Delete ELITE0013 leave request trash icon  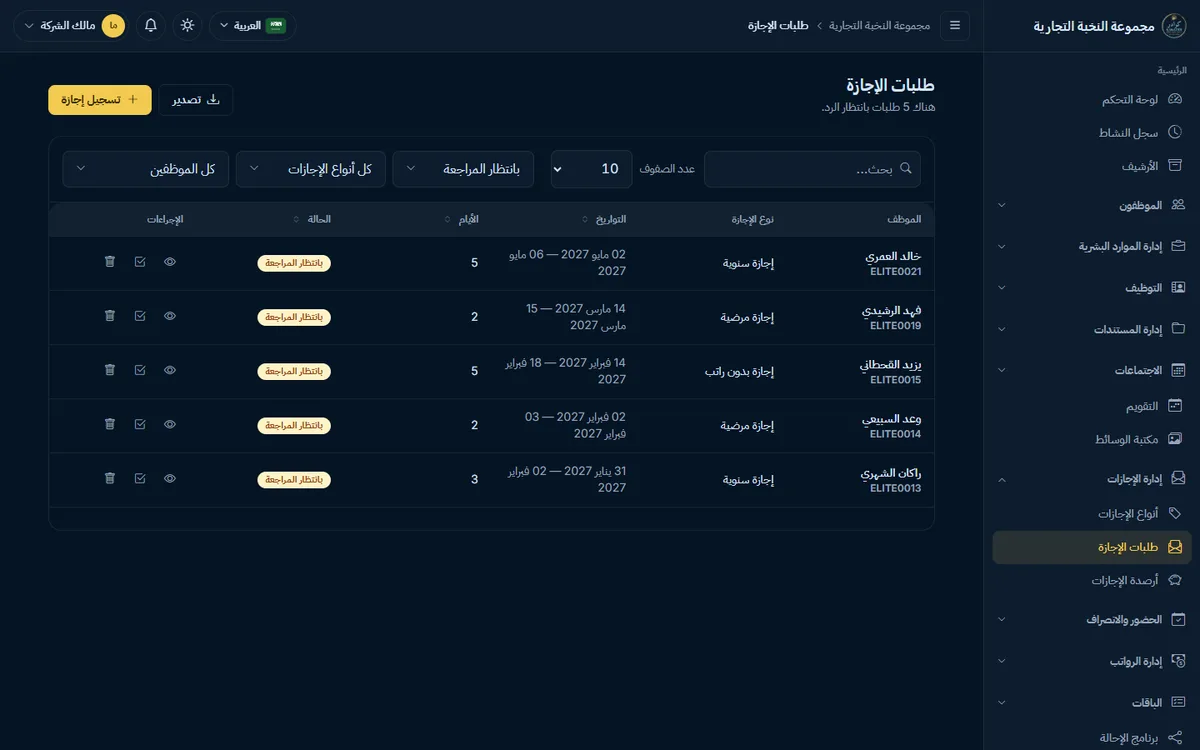(110, 478)
